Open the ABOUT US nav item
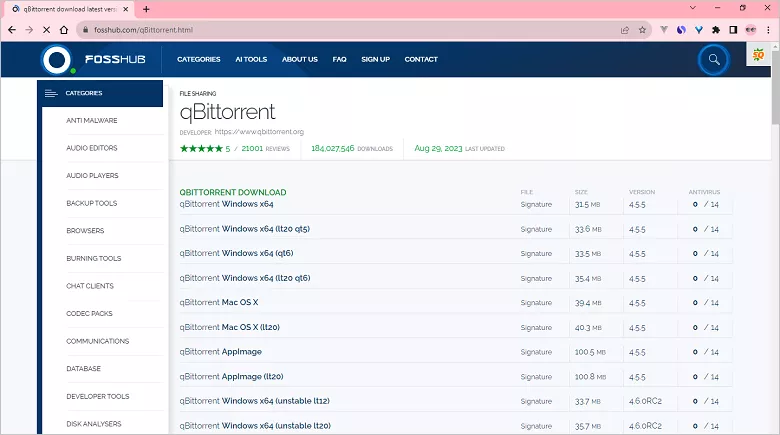780x435 pixels. [299, 59]
